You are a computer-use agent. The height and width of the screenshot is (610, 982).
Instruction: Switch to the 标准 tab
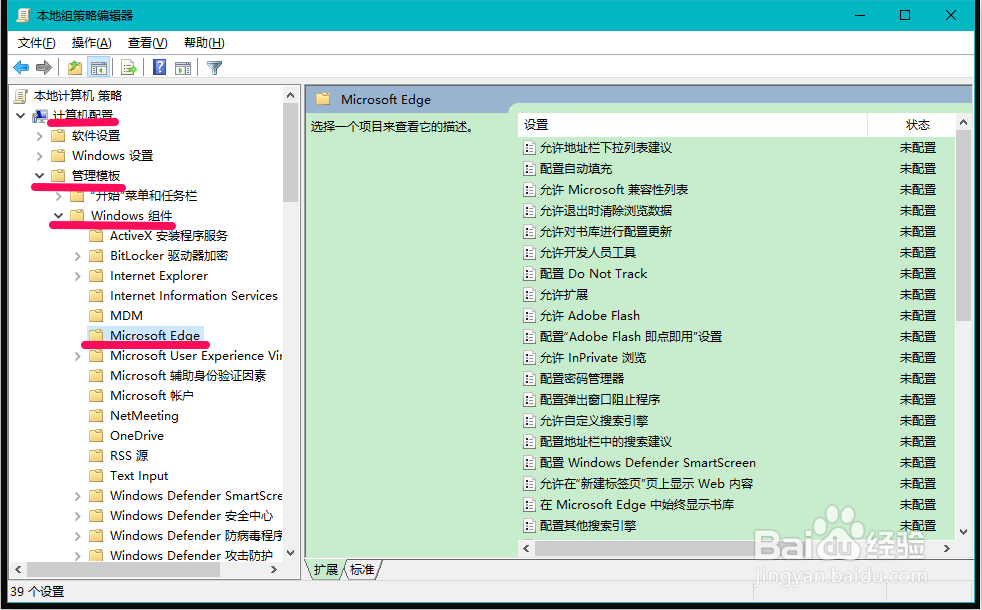pos(362,569)
